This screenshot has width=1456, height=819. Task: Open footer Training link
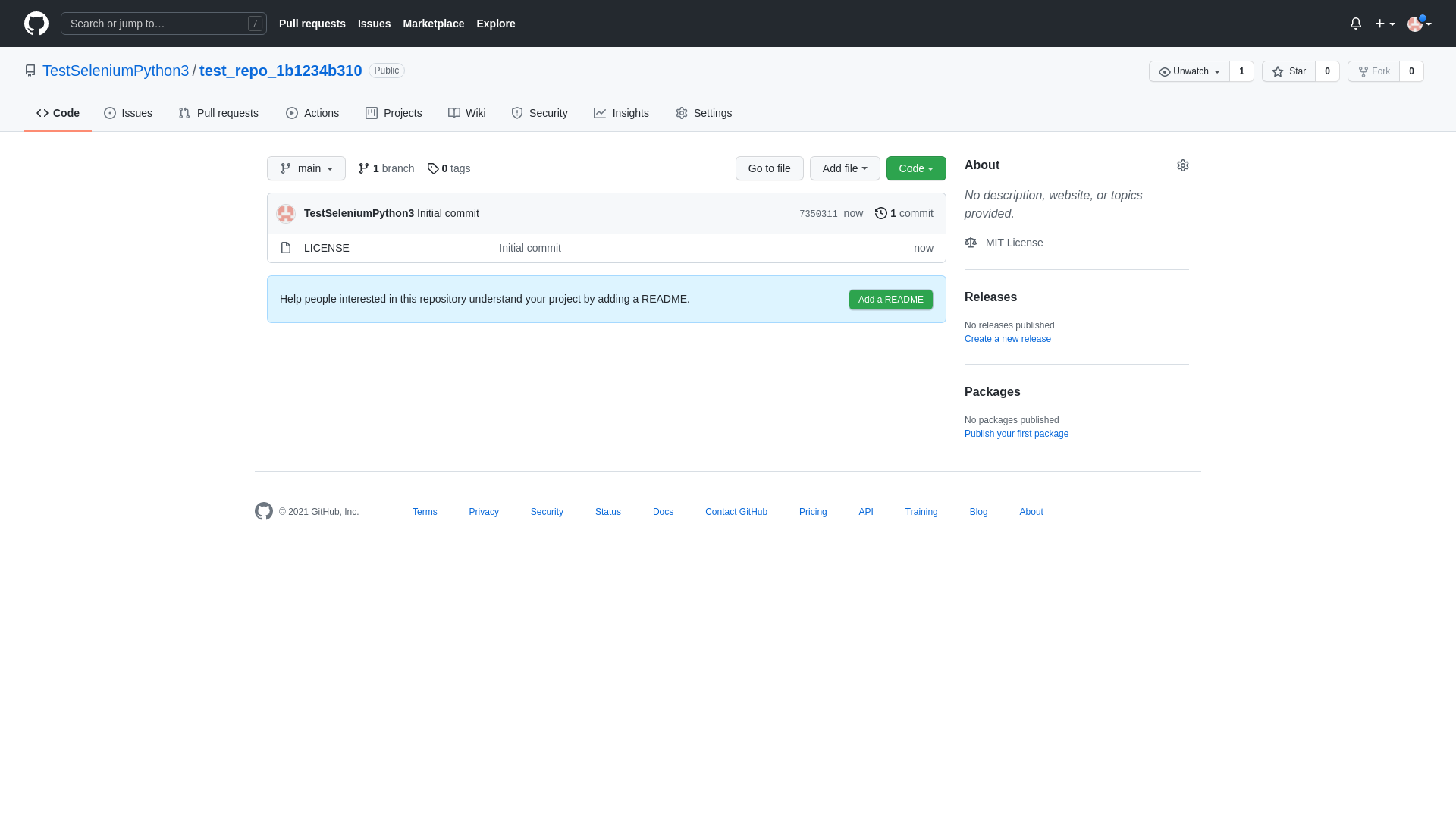921,512
